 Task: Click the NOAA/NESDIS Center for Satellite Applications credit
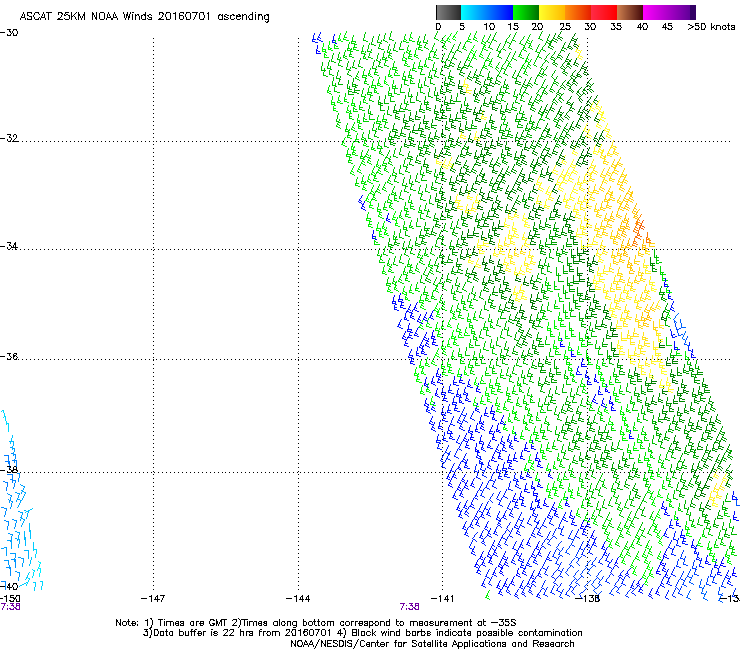pos(432,644)
